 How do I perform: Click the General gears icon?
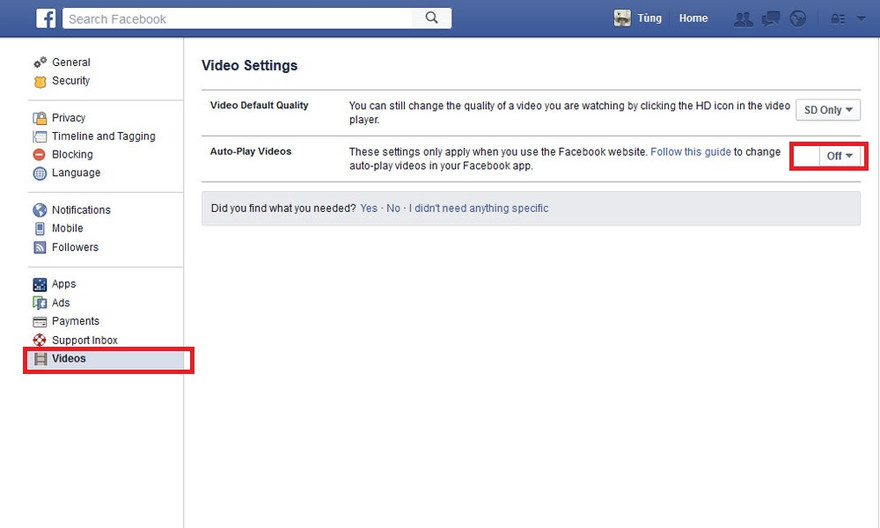(x=40, y=62)
